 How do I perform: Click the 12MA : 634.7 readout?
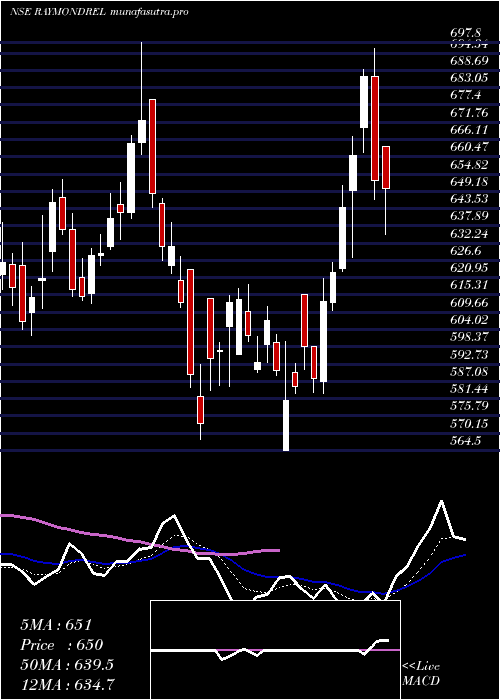[x=67, y=685]
